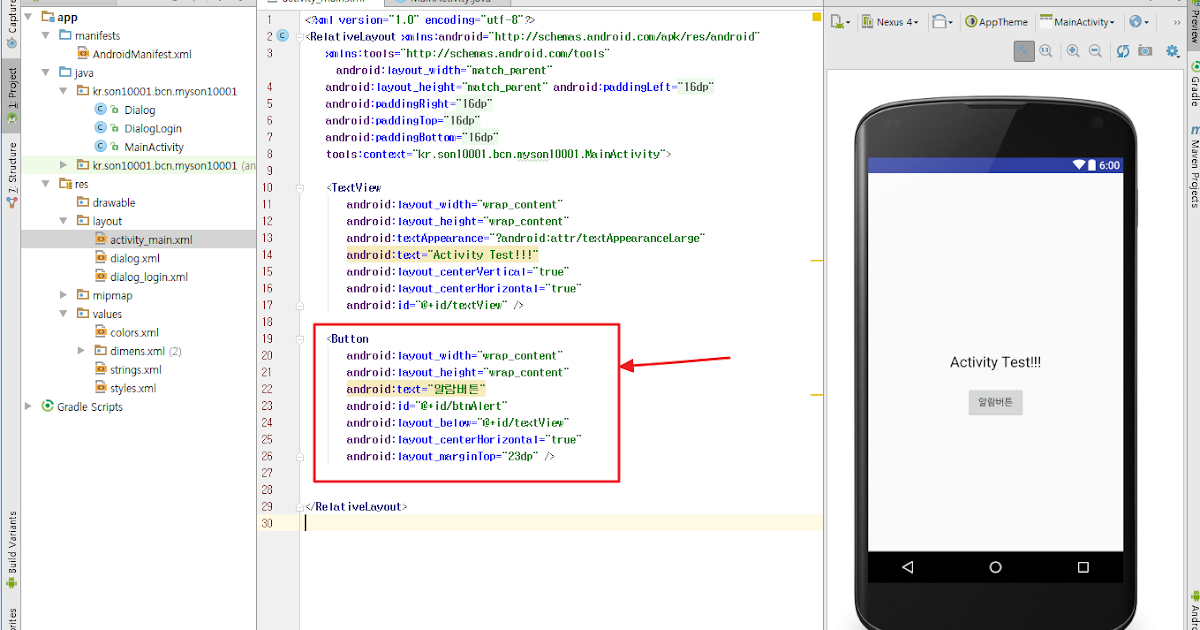Click the class gutter icon on line 2
The height and width of the screenshot is (630, 1200).
[283, 36]
